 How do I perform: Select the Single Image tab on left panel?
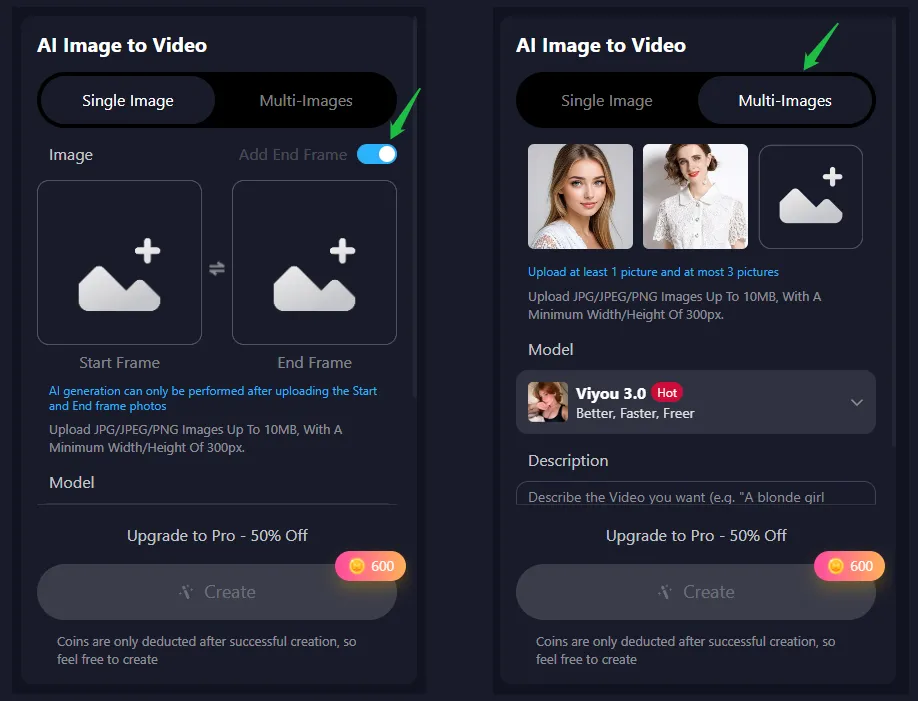[126, 100]
